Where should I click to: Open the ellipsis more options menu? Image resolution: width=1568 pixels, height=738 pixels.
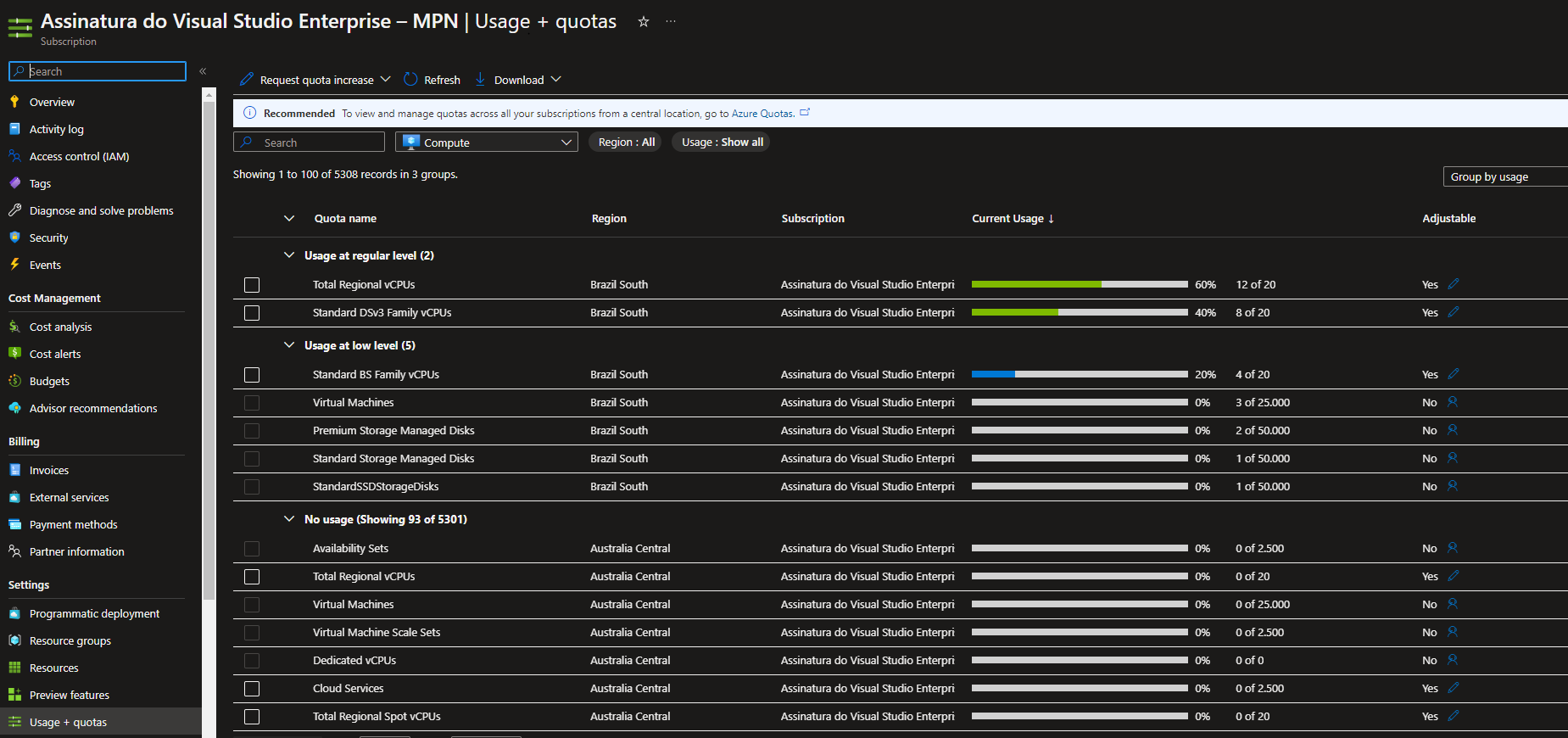point(671,22)
